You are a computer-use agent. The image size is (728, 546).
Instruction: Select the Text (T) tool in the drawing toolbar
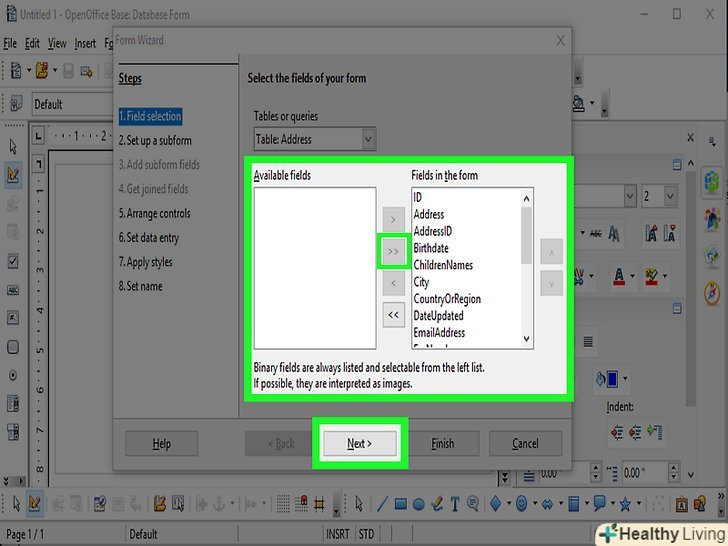pos(455,504)
